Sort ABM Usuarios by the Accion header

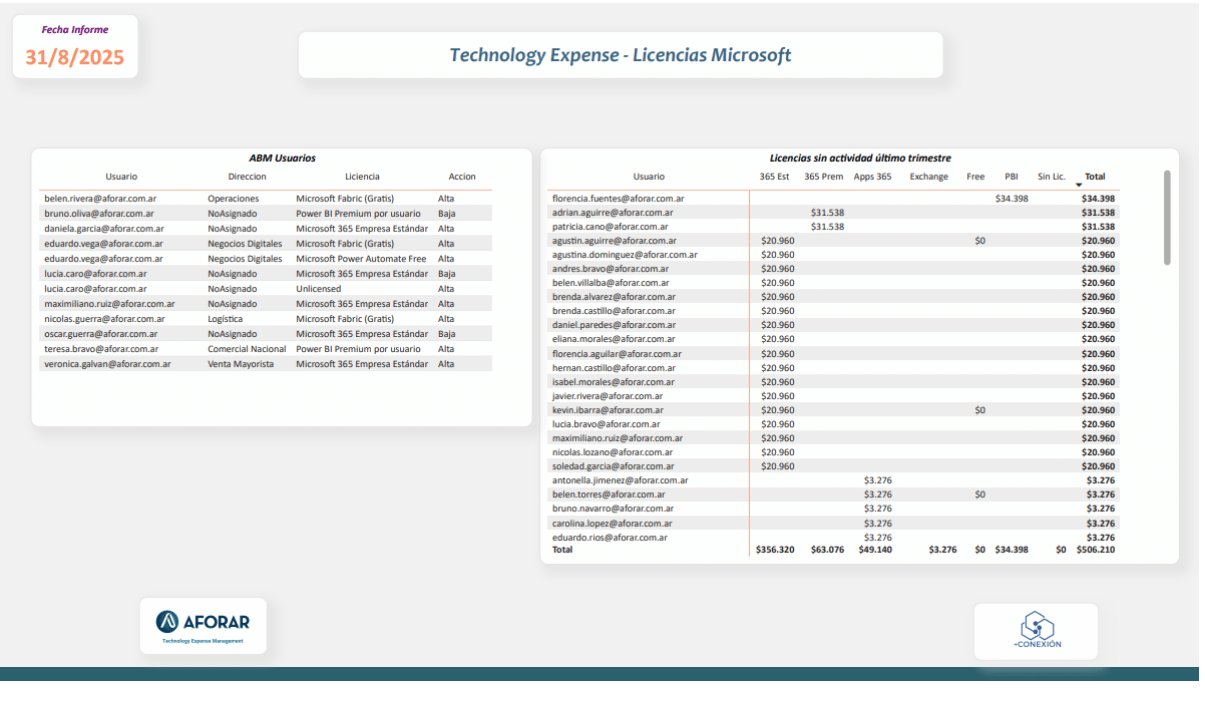coord(462,177)
